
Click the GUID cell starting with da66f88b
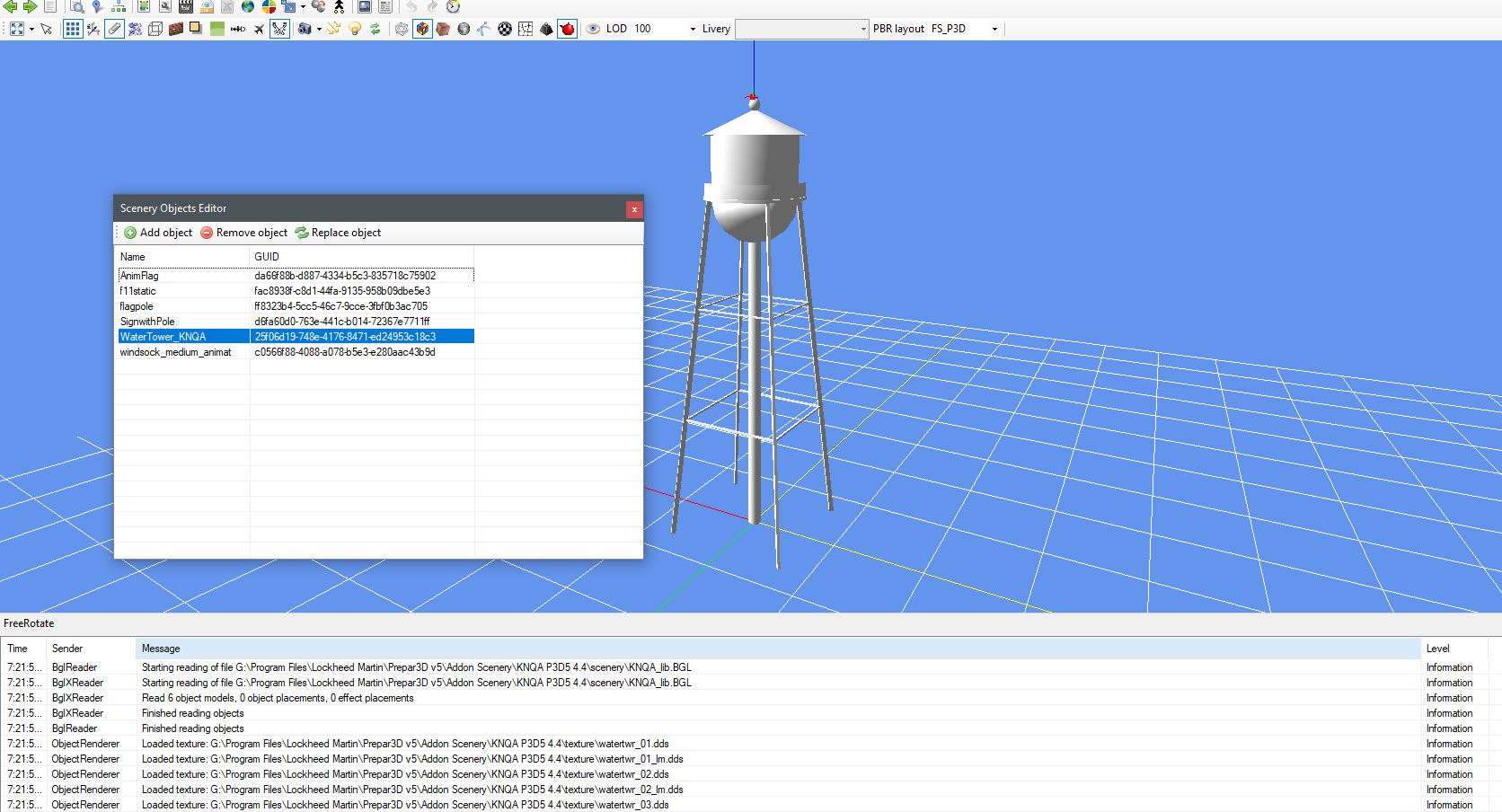coord(345,276)
